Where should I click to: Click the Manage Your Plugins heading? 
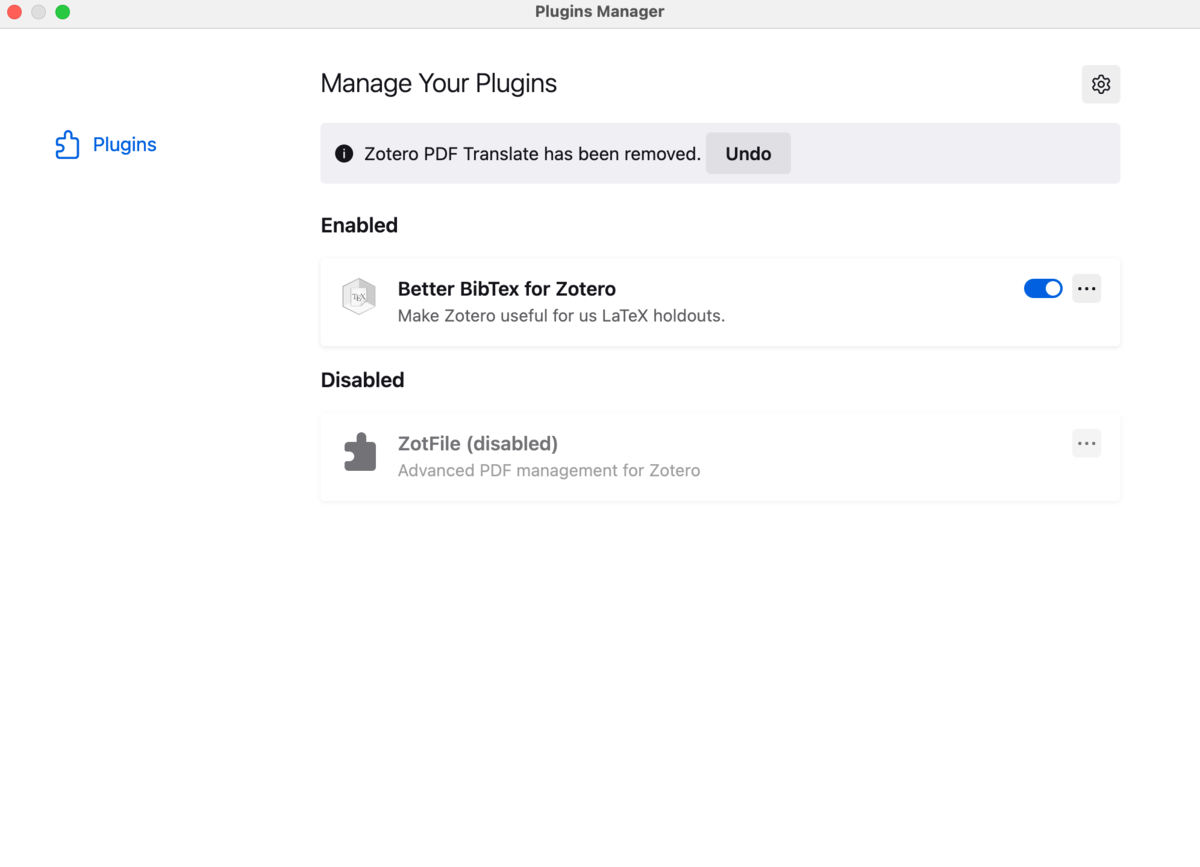click(x=439, y=84)
